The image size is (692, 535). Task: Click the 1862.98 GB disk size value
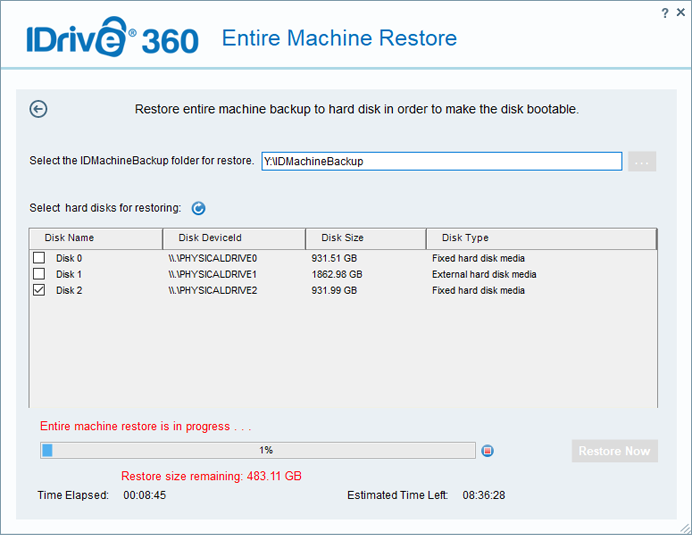pos(337,274)
